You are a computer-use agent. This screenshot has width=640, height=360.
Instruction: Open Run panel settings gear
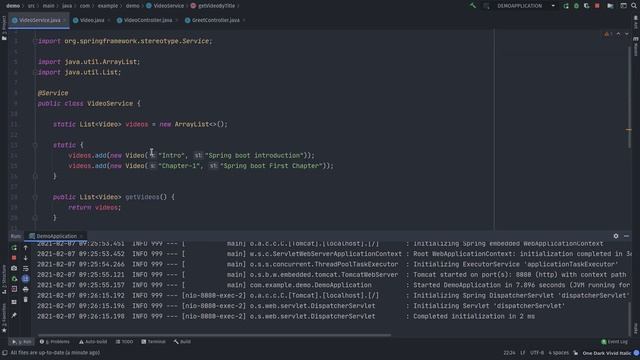pyautogui.click(x=616, y=236)
